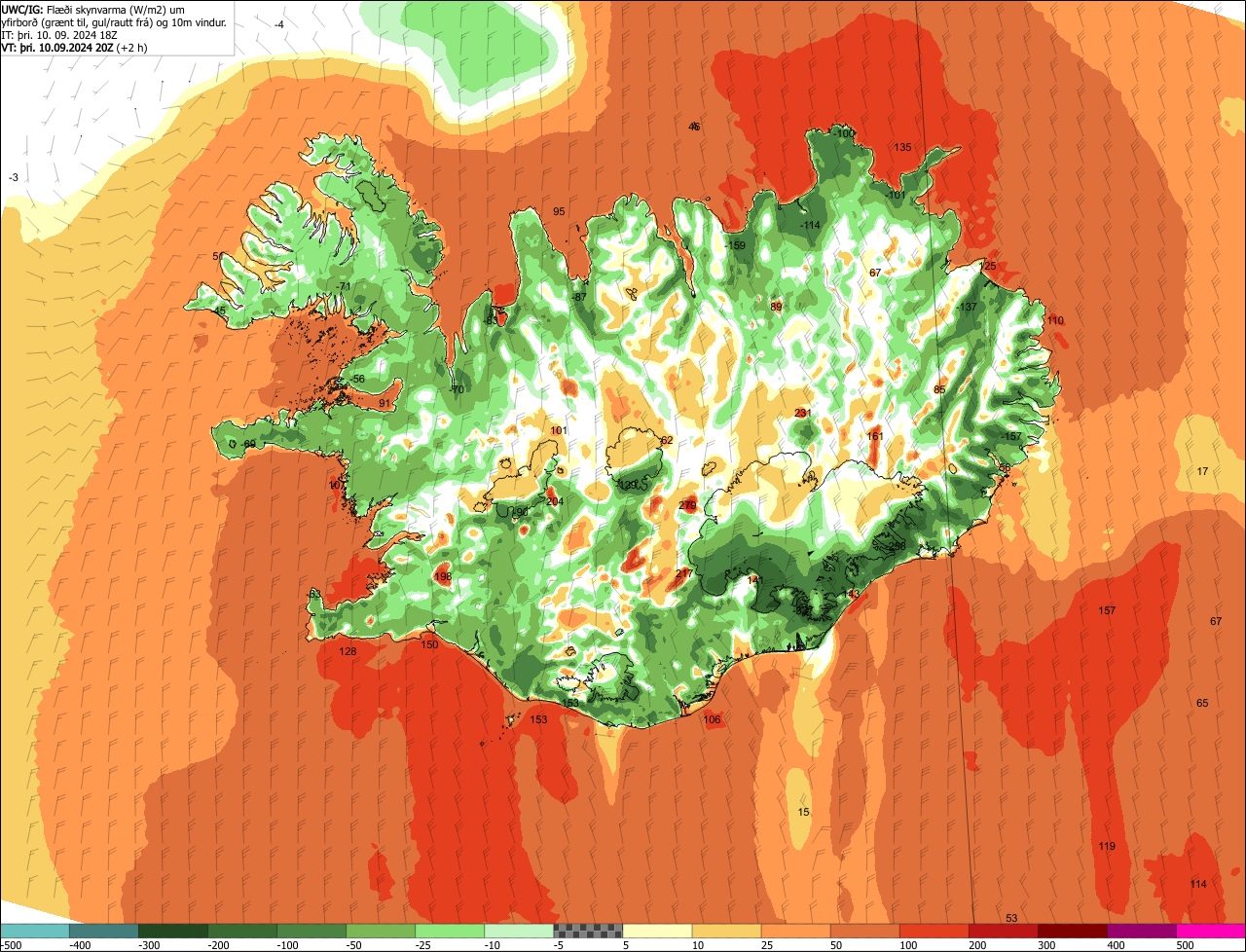Click the '204' value in central-west Iceland
This screenshot has width=1246, height=952.
coord(555,501)
